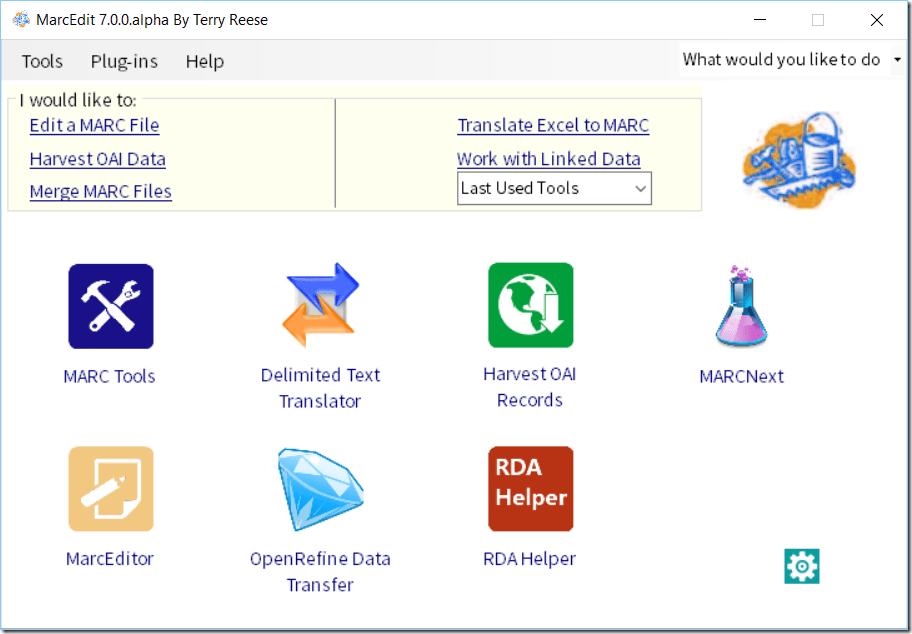Click the RDA Helper text label
This screenshot has width=912, height=634.
pos(530,558)
